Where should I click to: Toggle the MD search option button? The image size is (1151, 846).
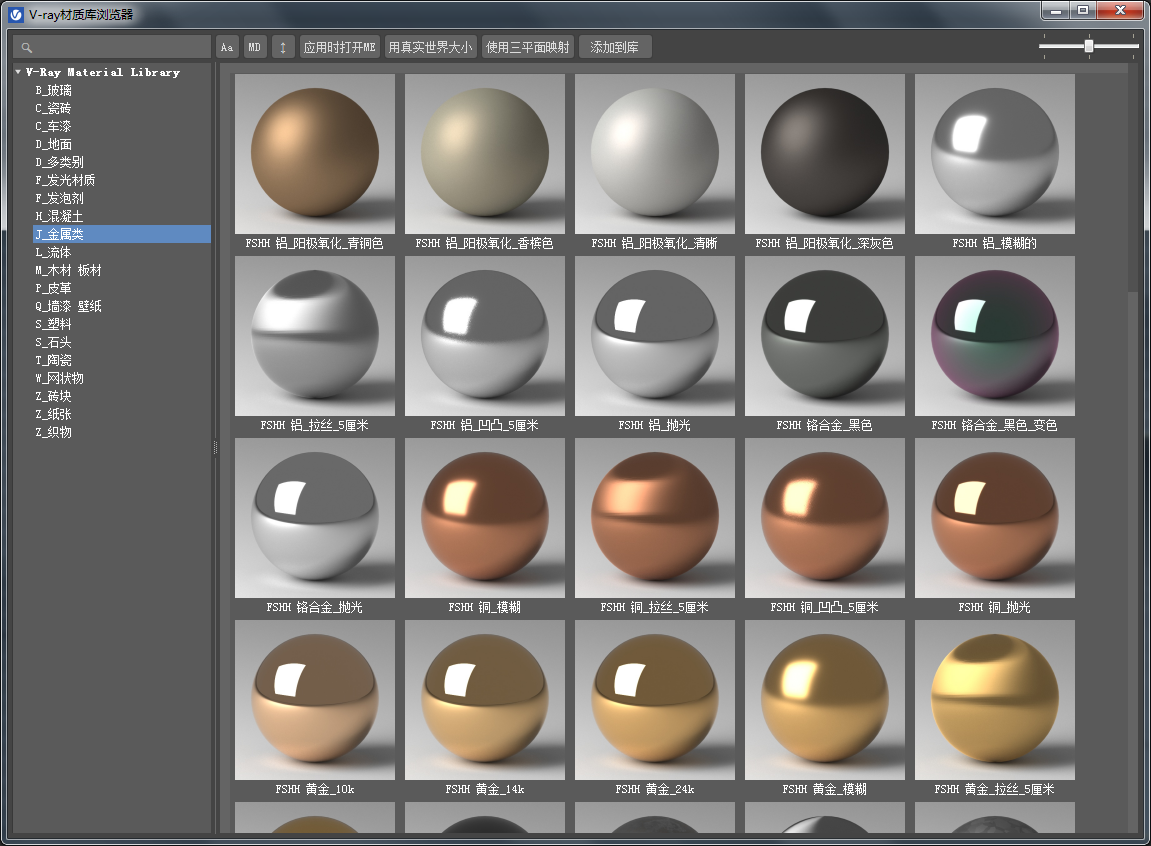[x=255, y=47]
